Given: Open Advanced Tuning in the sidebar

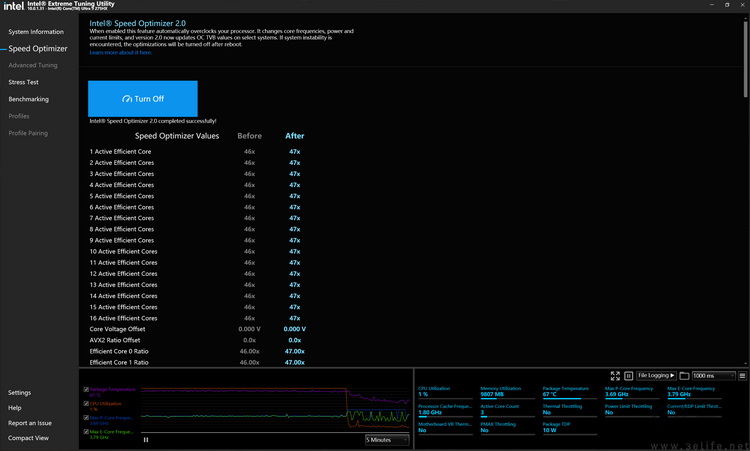Looking at the screenshot, I should (x=33, y=65).
